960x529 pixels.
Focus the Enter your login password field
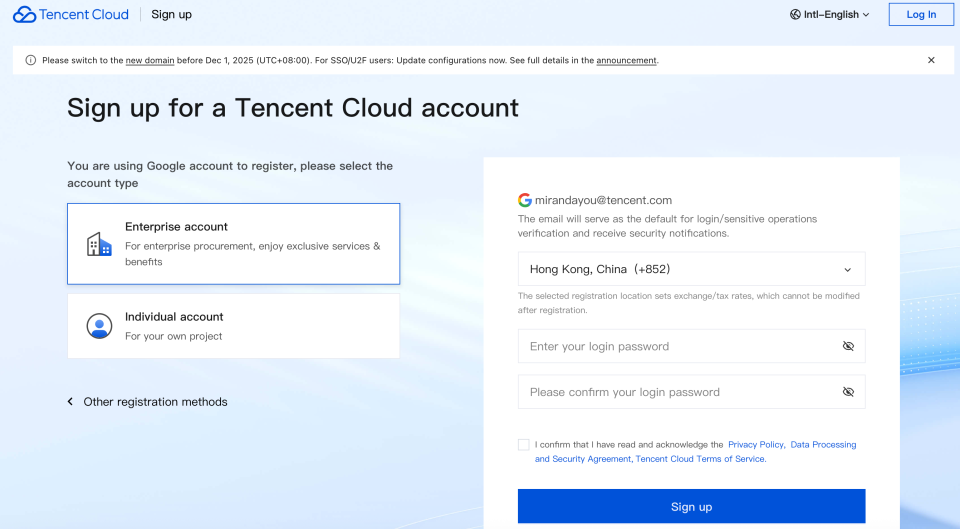click(x=691, y=346)
